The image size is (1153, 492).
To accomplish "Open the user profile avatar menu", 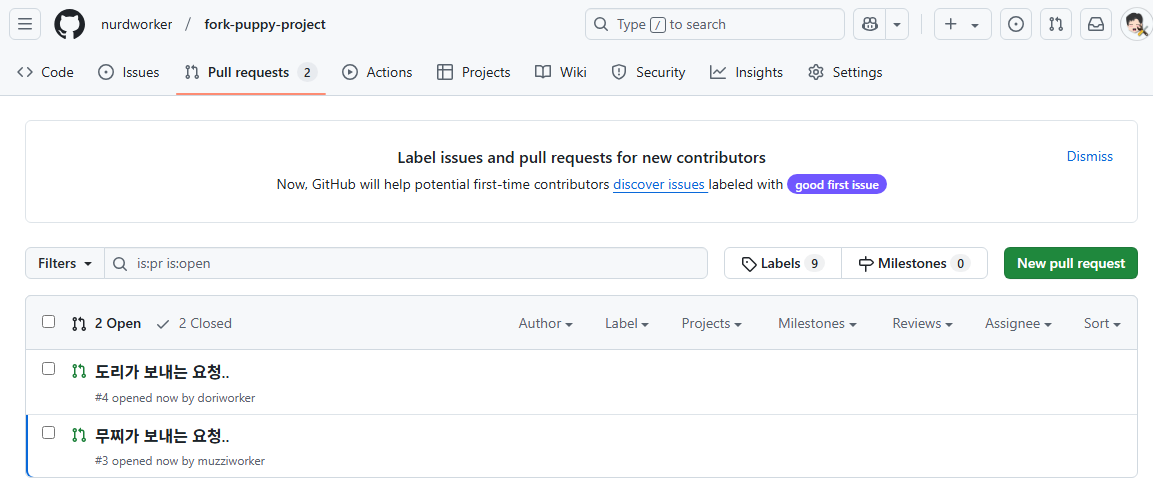I will [1135, 24].
